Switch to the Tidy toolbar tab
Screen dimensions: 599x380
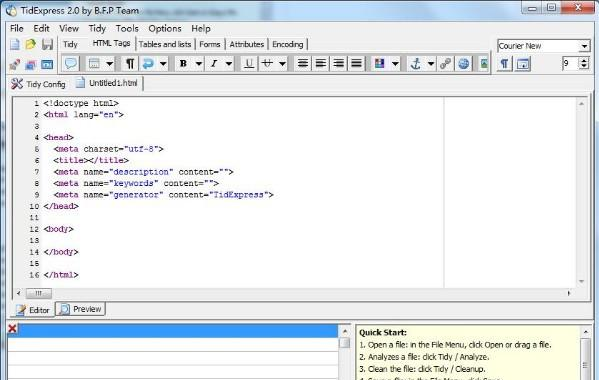pos(70,44)
